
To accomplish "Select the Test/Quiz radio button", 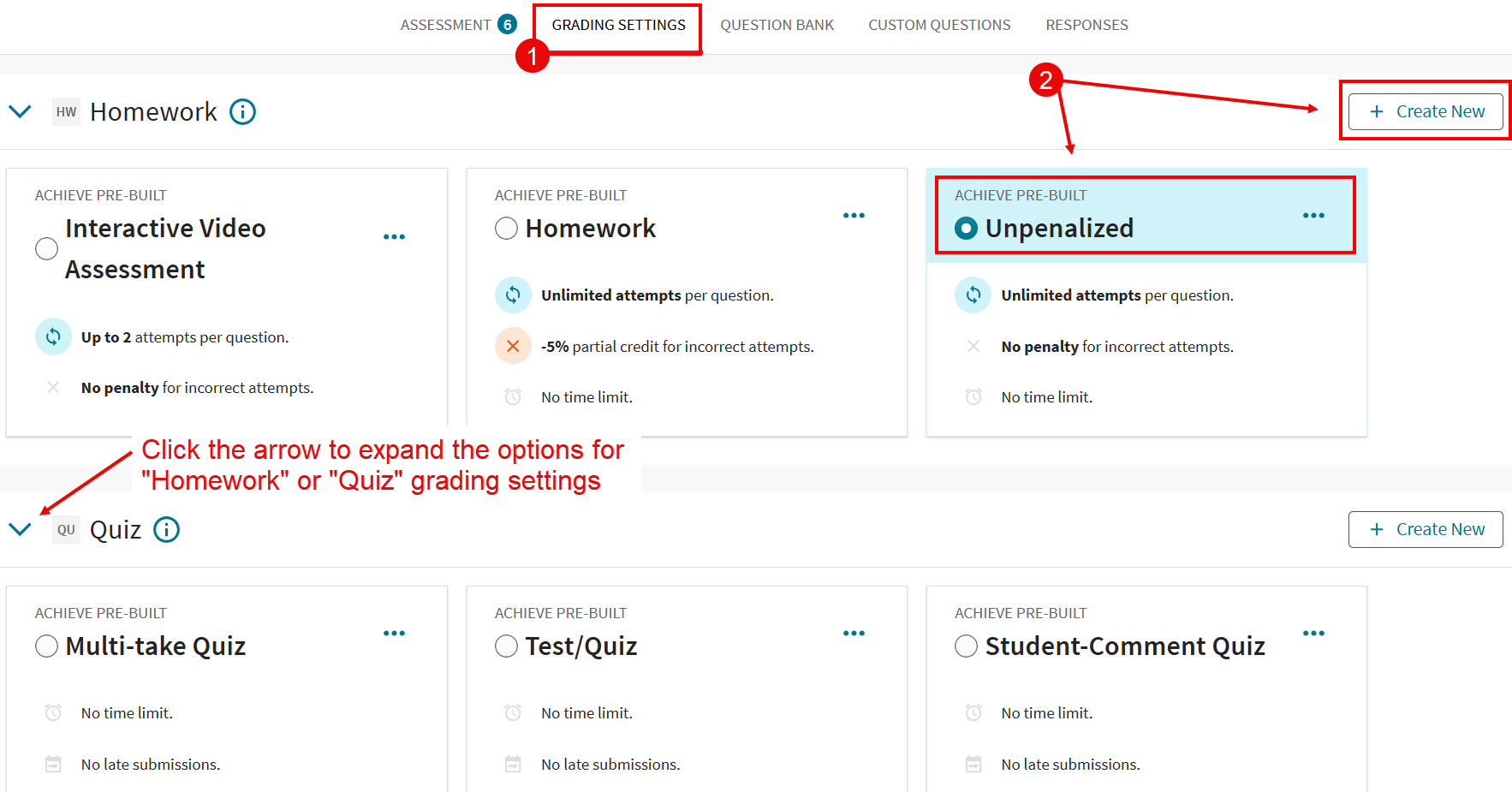I will coord(506,646).
